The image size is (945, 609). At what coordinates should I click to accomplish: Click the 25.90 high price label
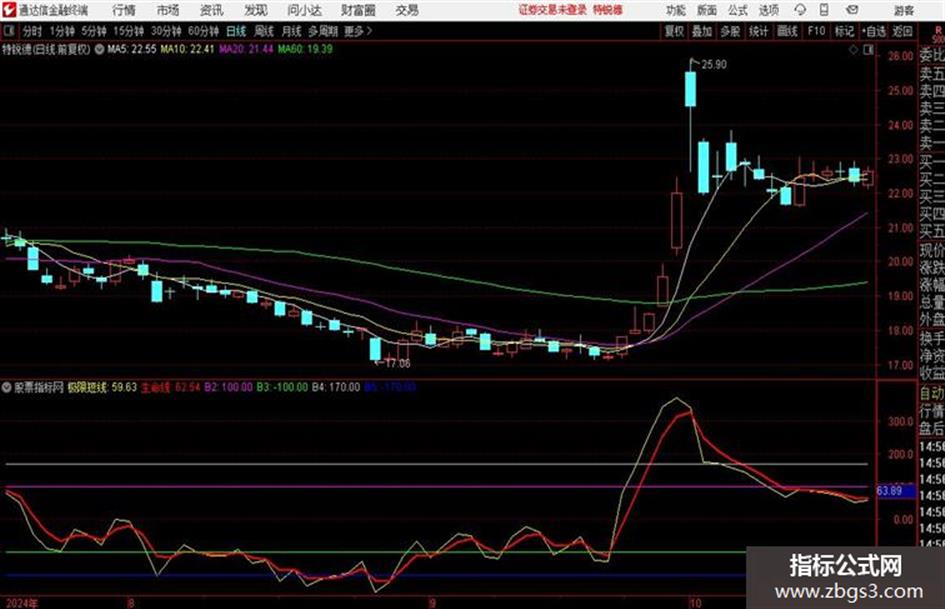pyautogui.click(x=714, y=65)
